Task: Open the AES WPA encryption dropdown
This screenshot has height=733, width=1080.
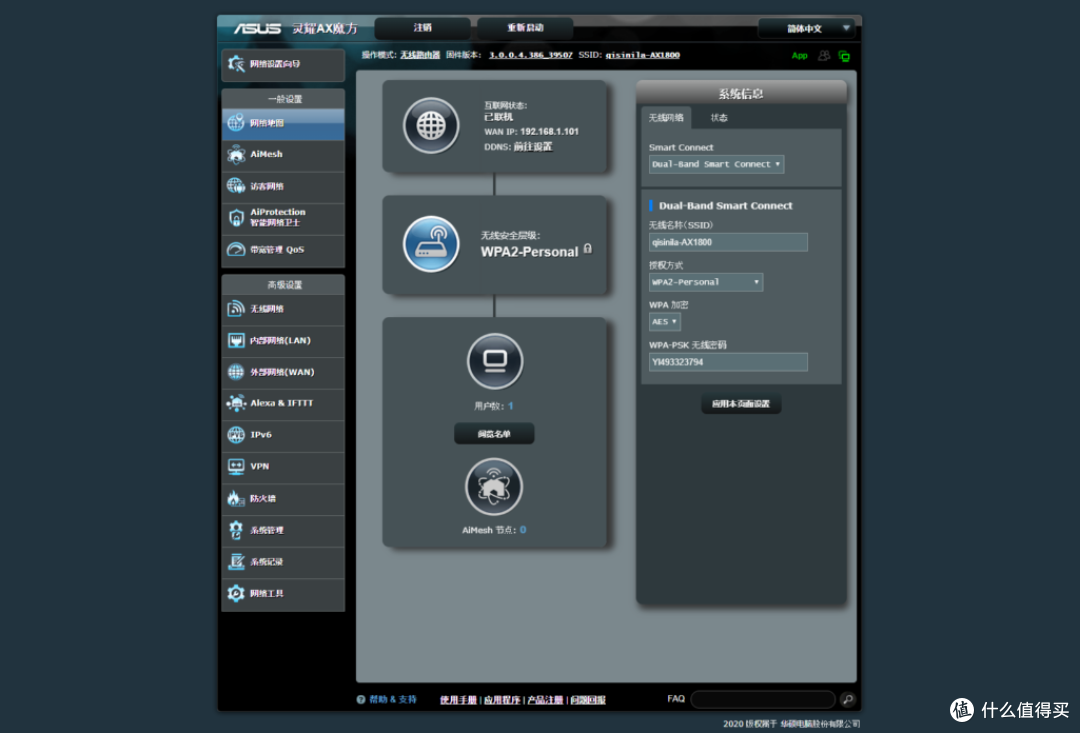Action: 665,322
